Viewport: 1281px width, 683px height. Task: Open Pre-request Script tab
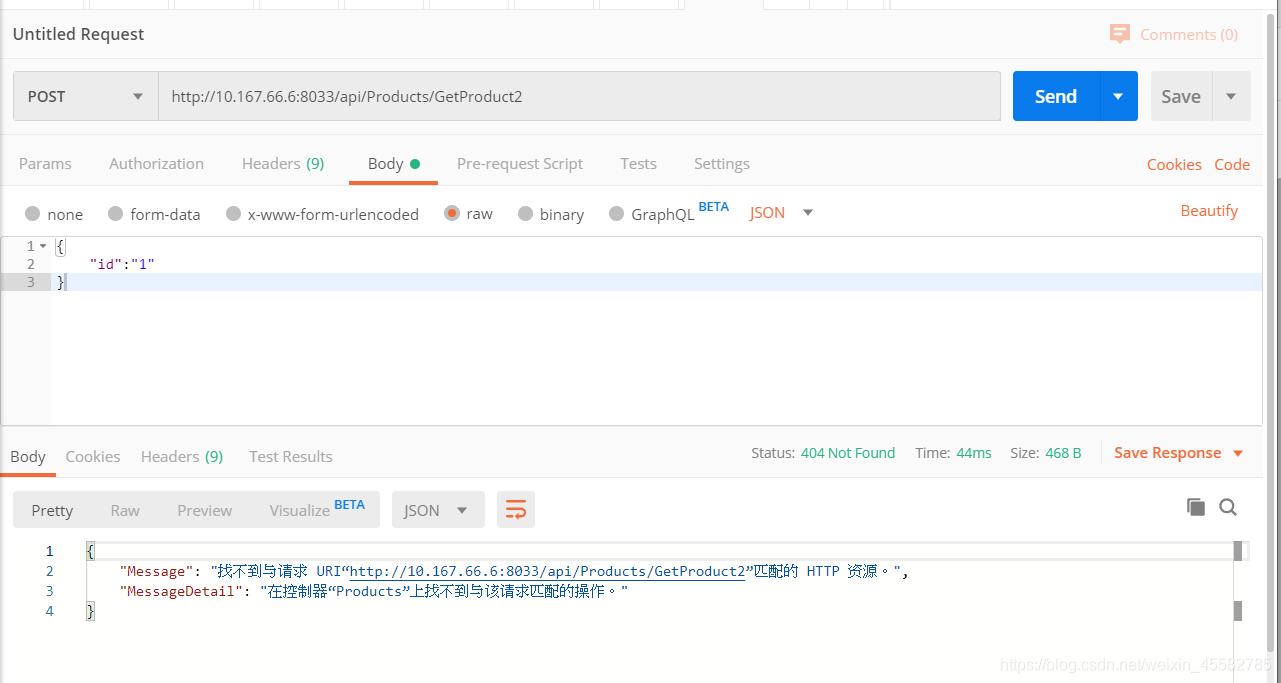coord(520,164)
